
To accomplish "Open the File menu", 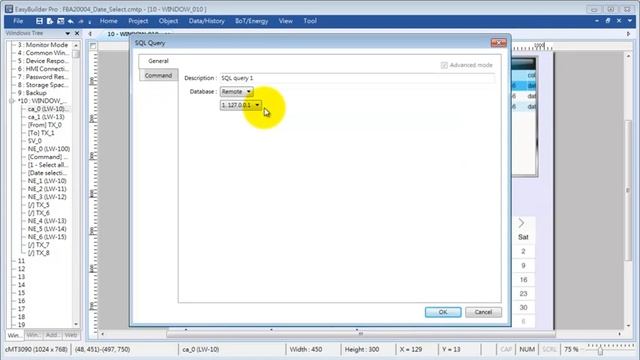I will click(x=18, y=21).
